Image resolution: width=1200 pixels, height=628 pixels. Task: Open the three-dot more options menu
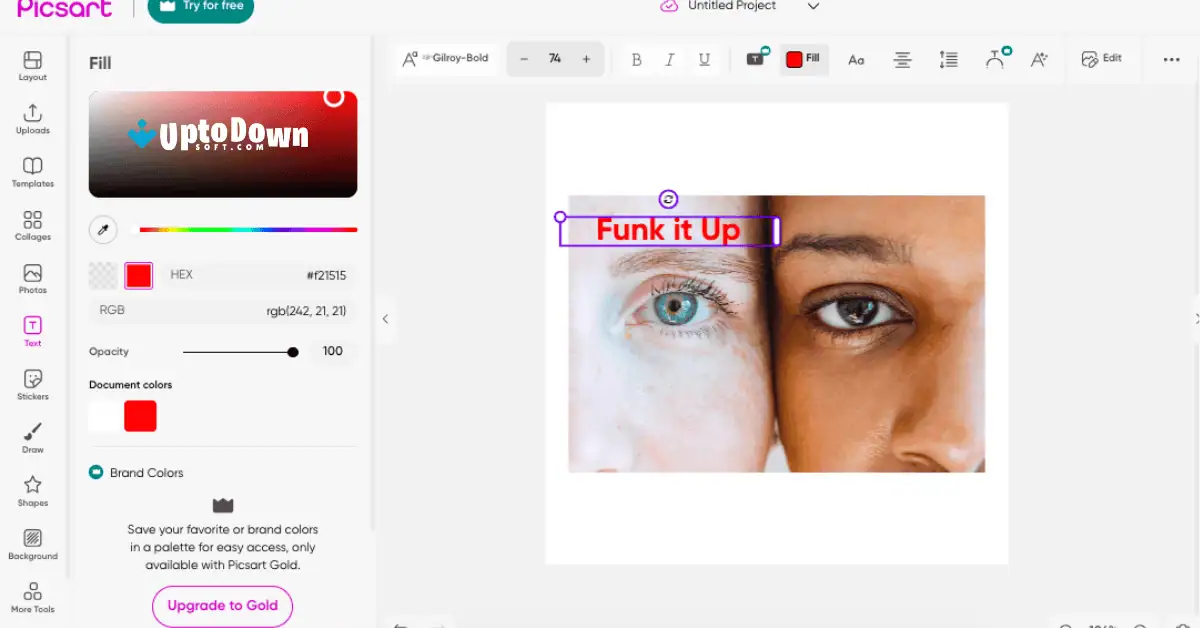(1171, 59)
